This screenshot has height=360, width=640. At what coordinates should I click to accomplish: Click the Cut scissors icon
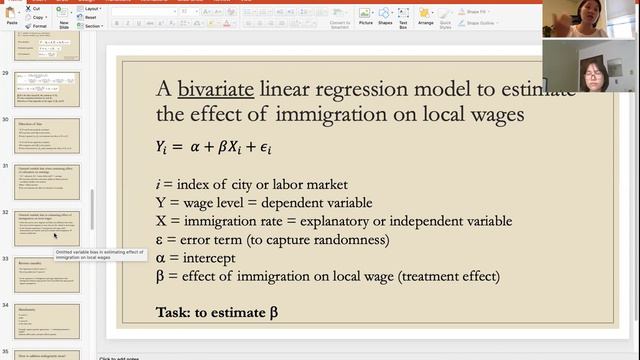tap(28, 9)
